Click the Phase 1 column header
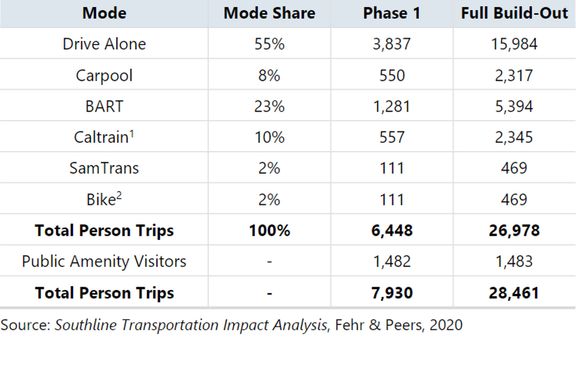 pos(392,13)
